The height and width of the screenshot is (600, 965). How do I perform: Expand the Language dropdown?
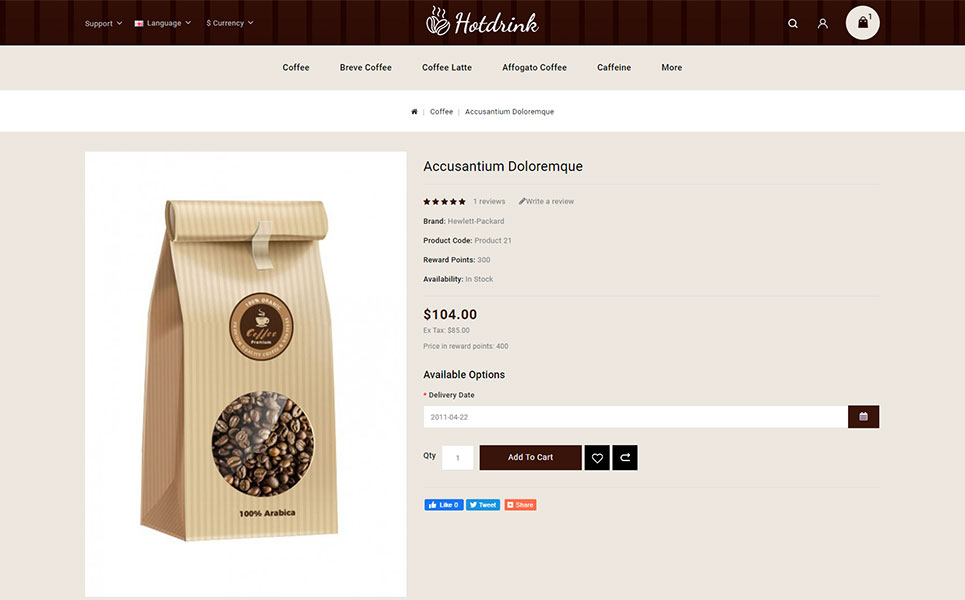point(162,23)
